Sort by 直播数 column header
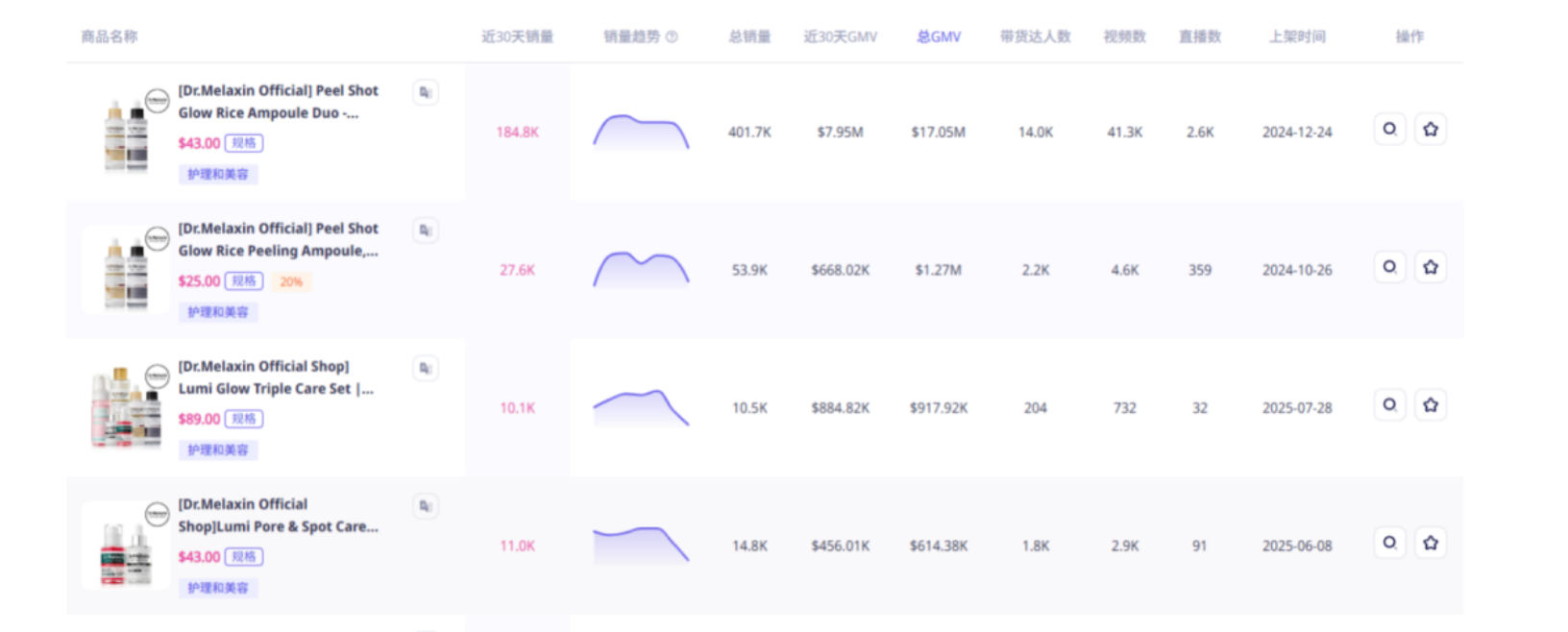 click(1200, 36)
